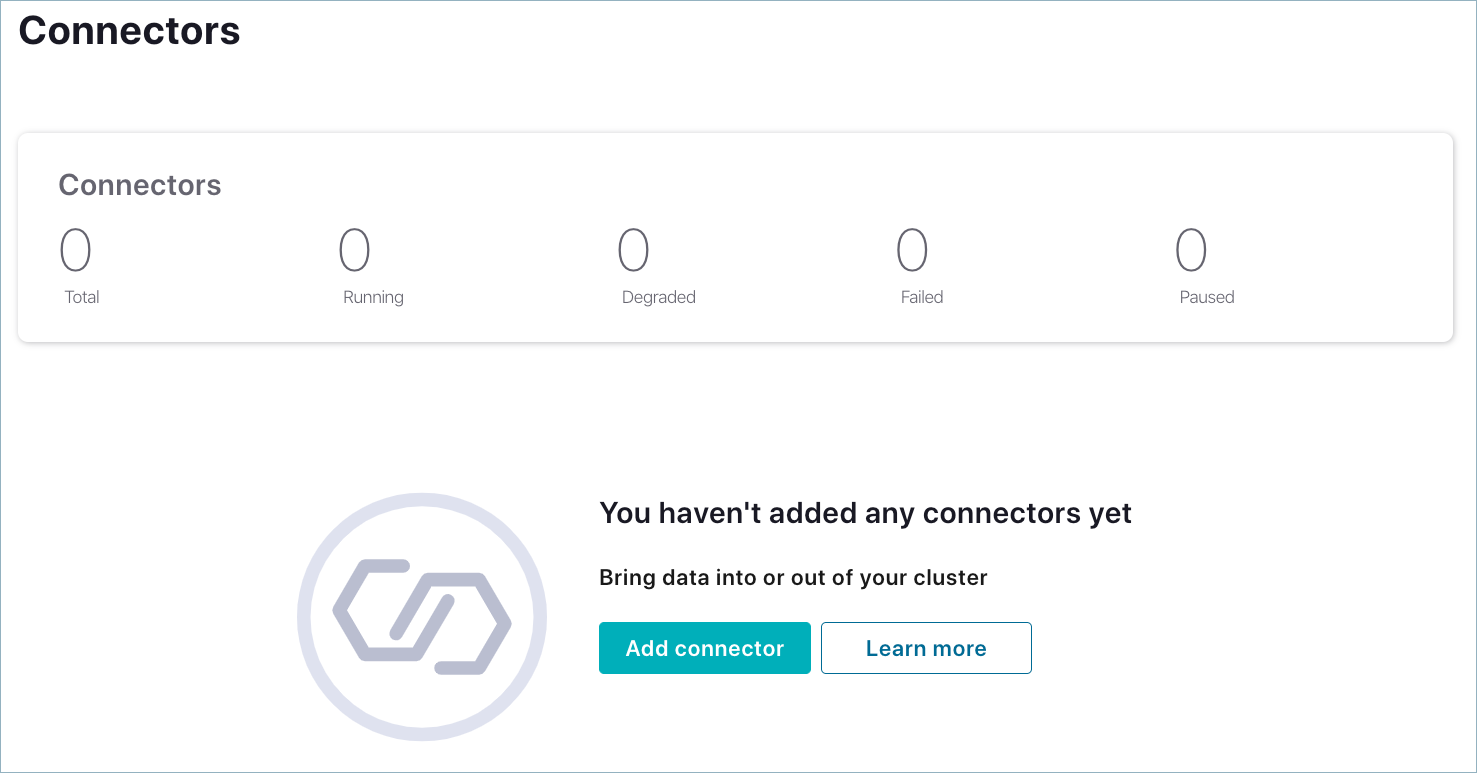Click the Paused status label
The image size is (1477, 773).
pyautogui.click(x=1207, y=297)
